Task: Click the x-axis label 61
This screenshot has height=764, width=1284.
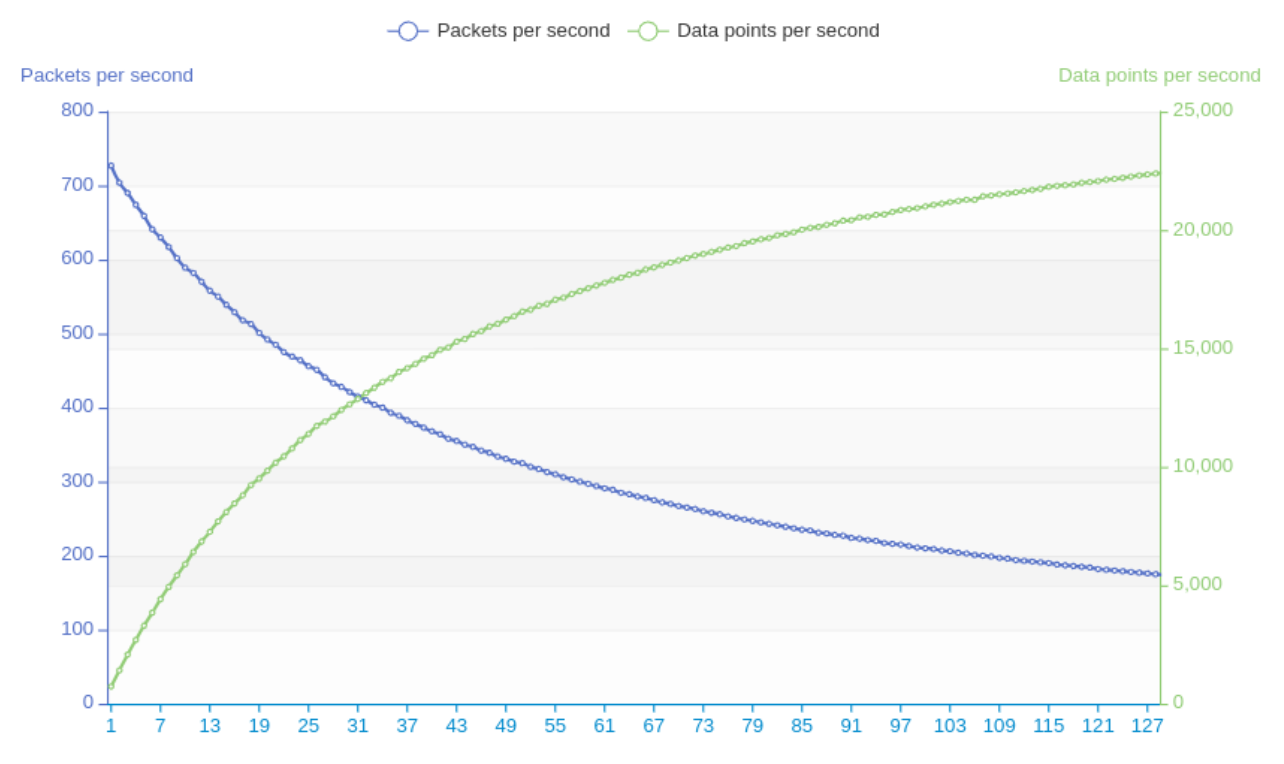Action: click(604, 726)
